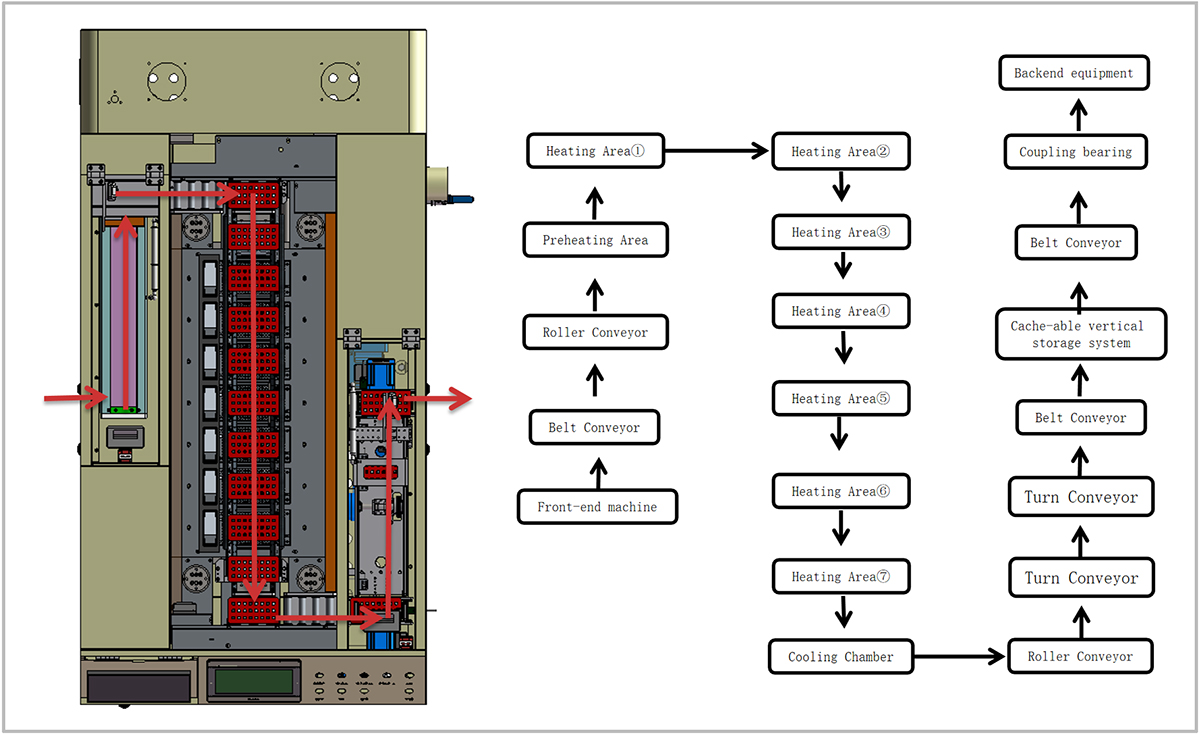1200x735 pixels.
Task: Select the Preheating Area box
Action: pos(595,240)
